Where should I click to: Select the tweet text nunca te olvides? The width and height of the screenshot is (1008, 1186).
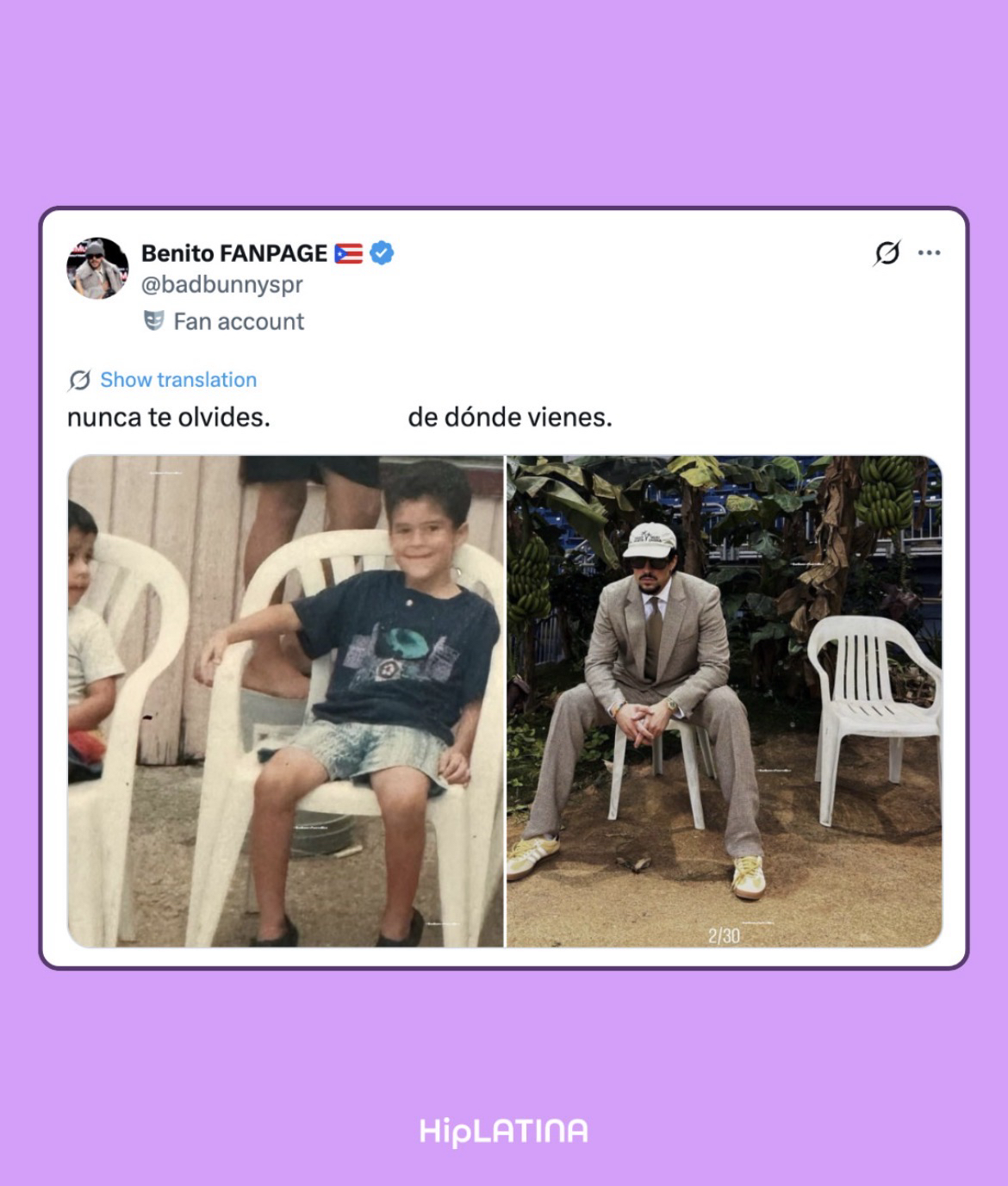(x=169, y=418)
